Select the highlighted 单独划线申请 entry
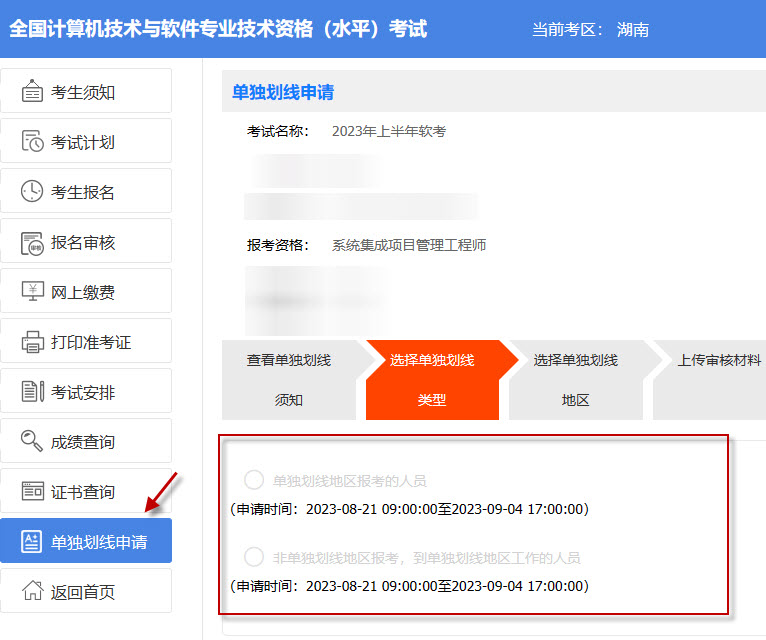 click(86, 541)
